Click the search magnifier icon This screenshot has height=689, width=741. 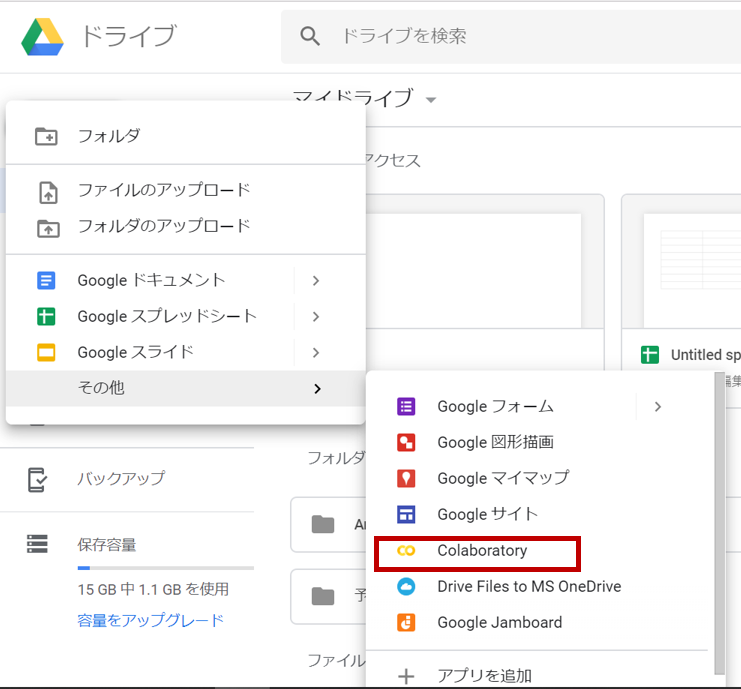coord(310,36)
